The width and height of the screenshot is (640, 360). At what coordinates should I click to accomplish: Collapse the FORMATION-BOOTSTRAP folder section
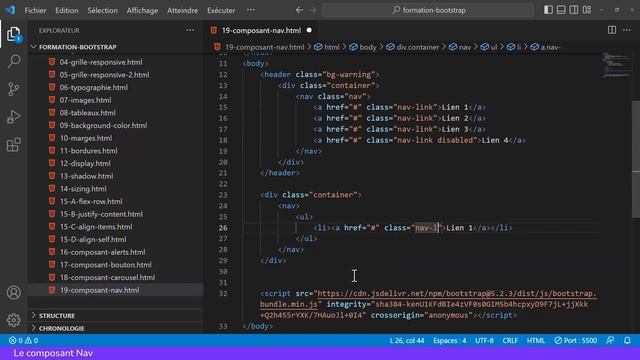(115, 47)
